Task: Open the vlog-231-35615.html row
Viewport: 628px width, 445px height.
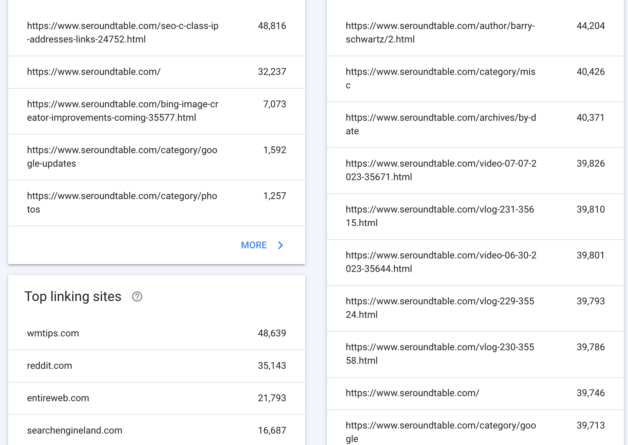Action: [475, 216]
